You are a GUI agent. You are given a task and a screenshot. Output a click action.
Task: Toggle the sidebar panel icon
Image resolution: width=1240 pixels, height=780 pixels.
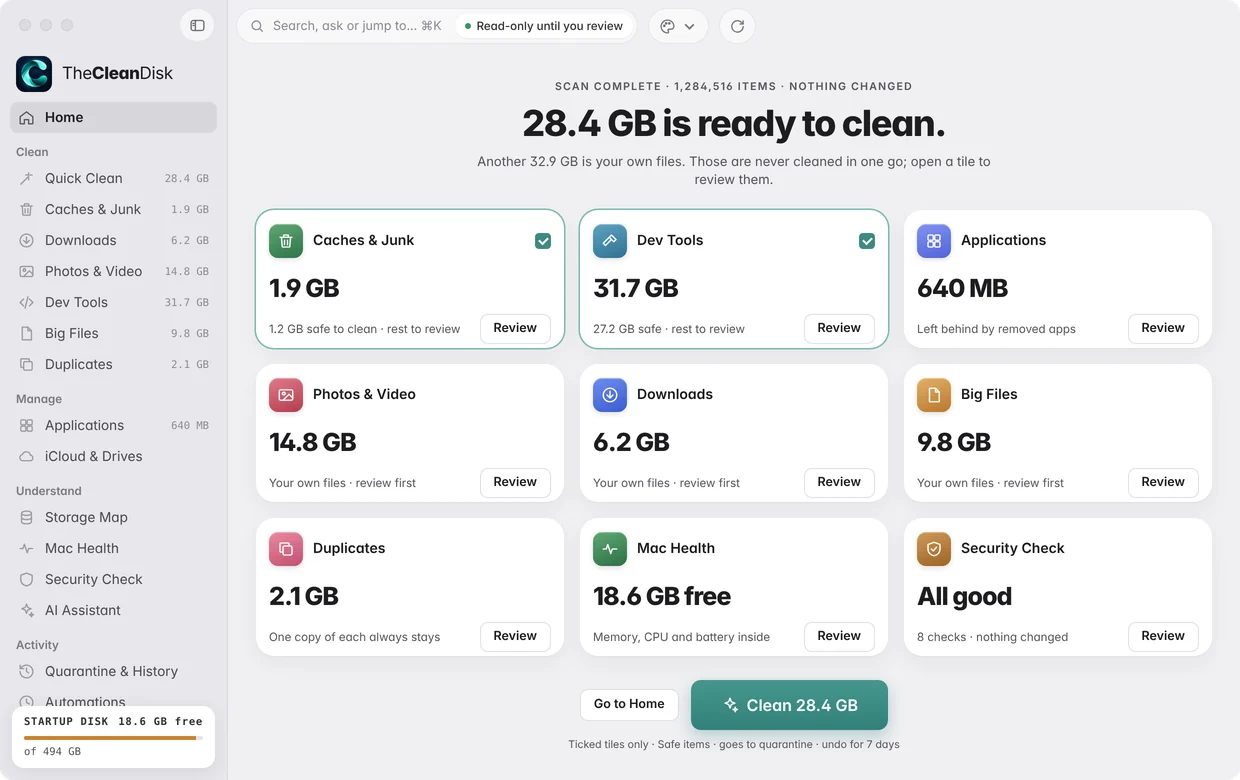point(197,25)
